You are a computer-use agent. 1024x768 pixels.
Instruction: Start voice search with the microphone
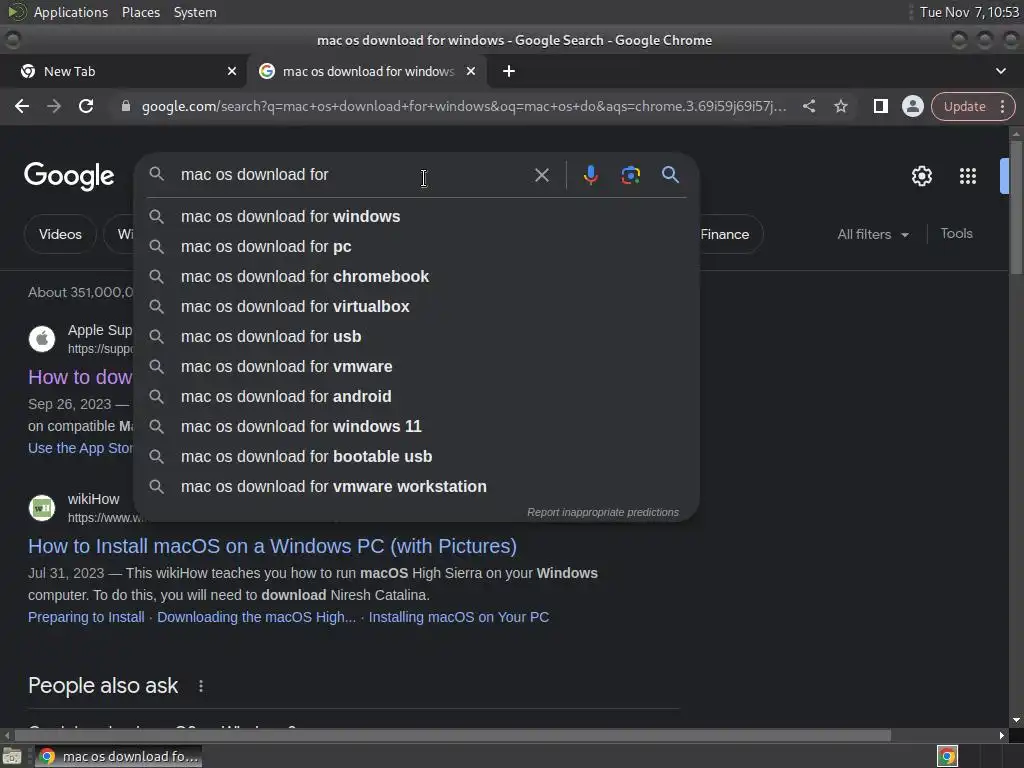[590, 175]
